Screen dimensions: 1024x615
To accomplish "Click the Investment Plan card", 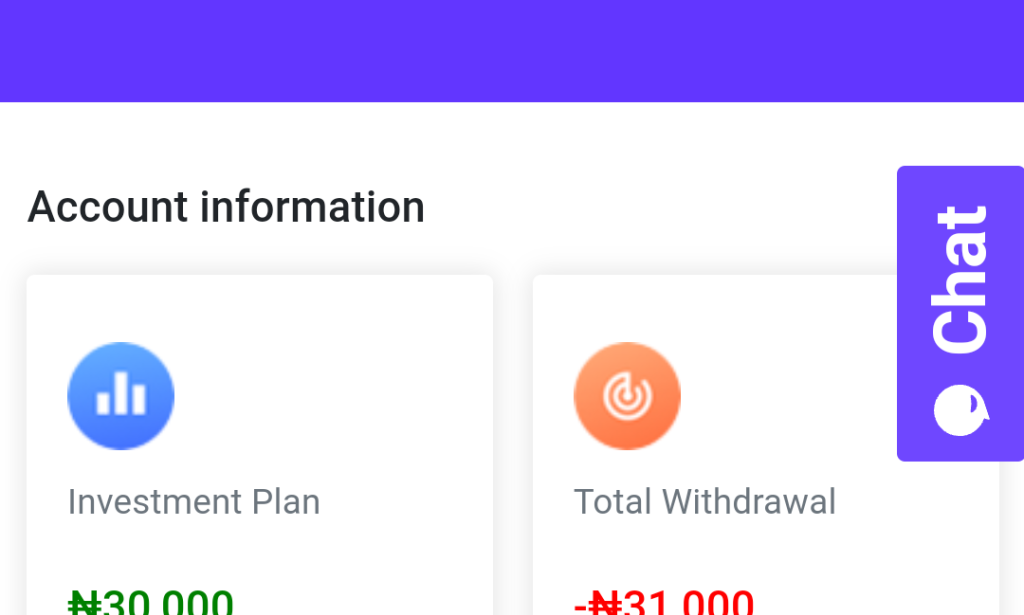I will (260, 440).
